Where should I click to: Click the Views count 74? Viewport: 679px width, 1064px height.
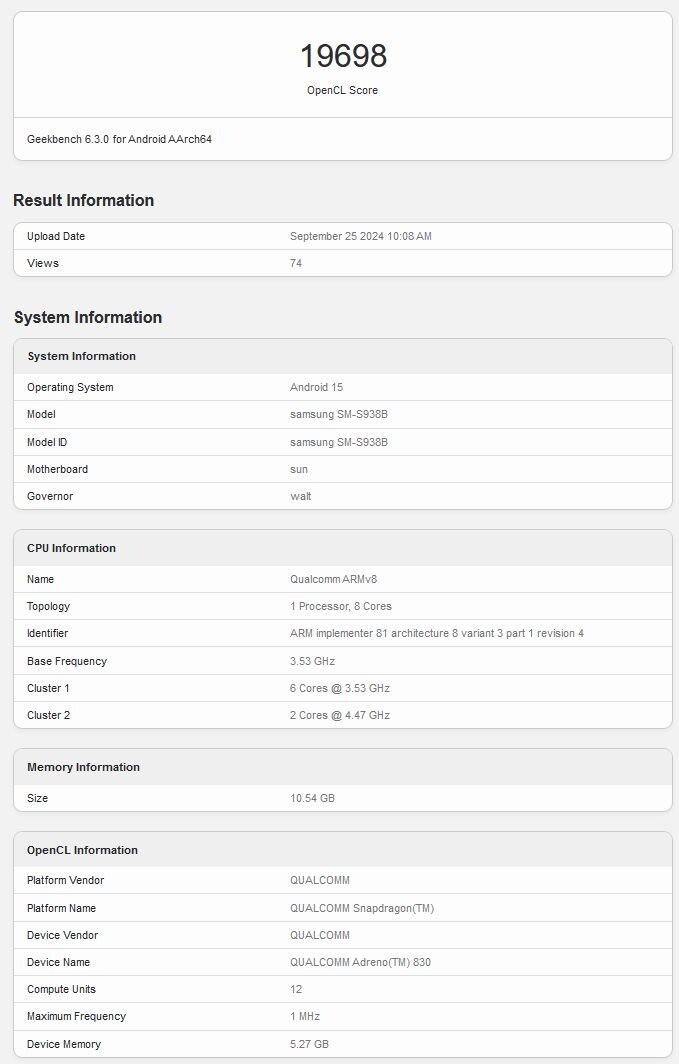tap(296, 263)
